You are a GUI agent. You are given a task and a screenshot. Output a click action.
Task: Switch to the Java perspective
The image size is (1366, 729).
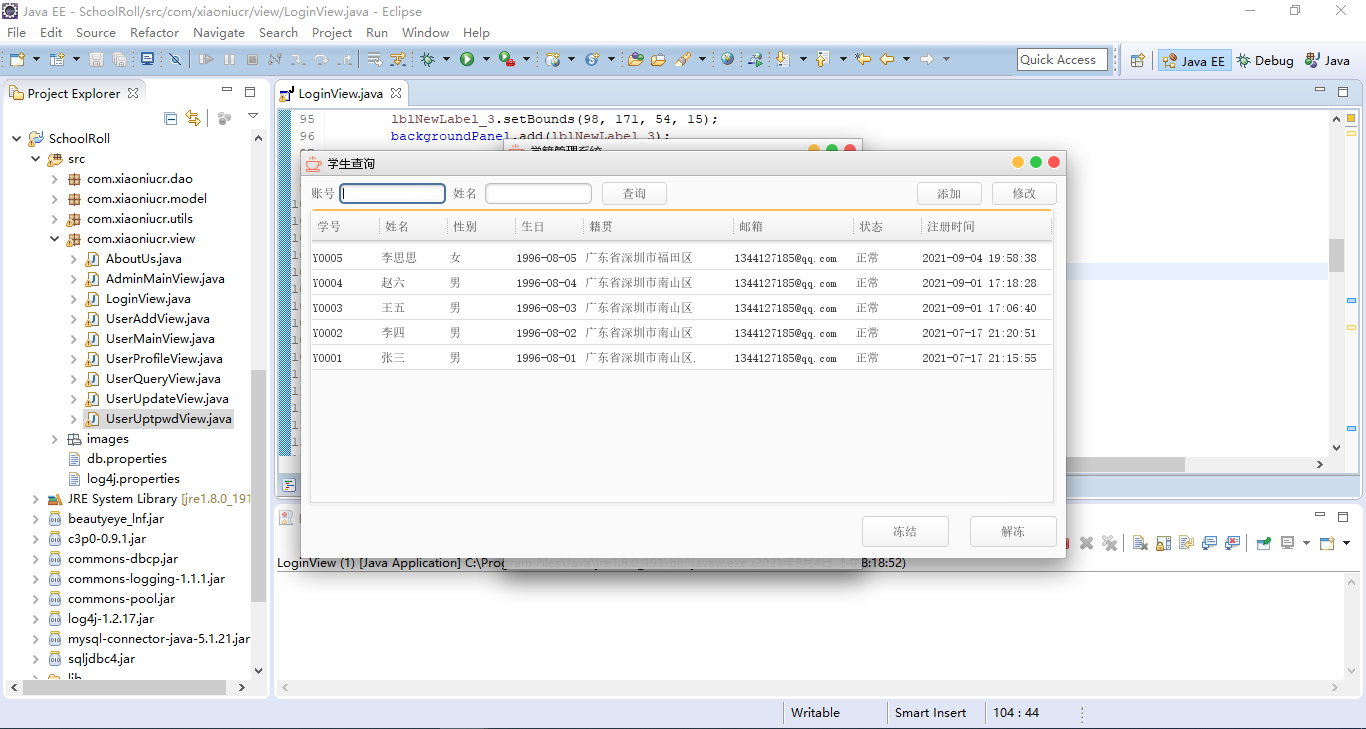[1327, 60]
